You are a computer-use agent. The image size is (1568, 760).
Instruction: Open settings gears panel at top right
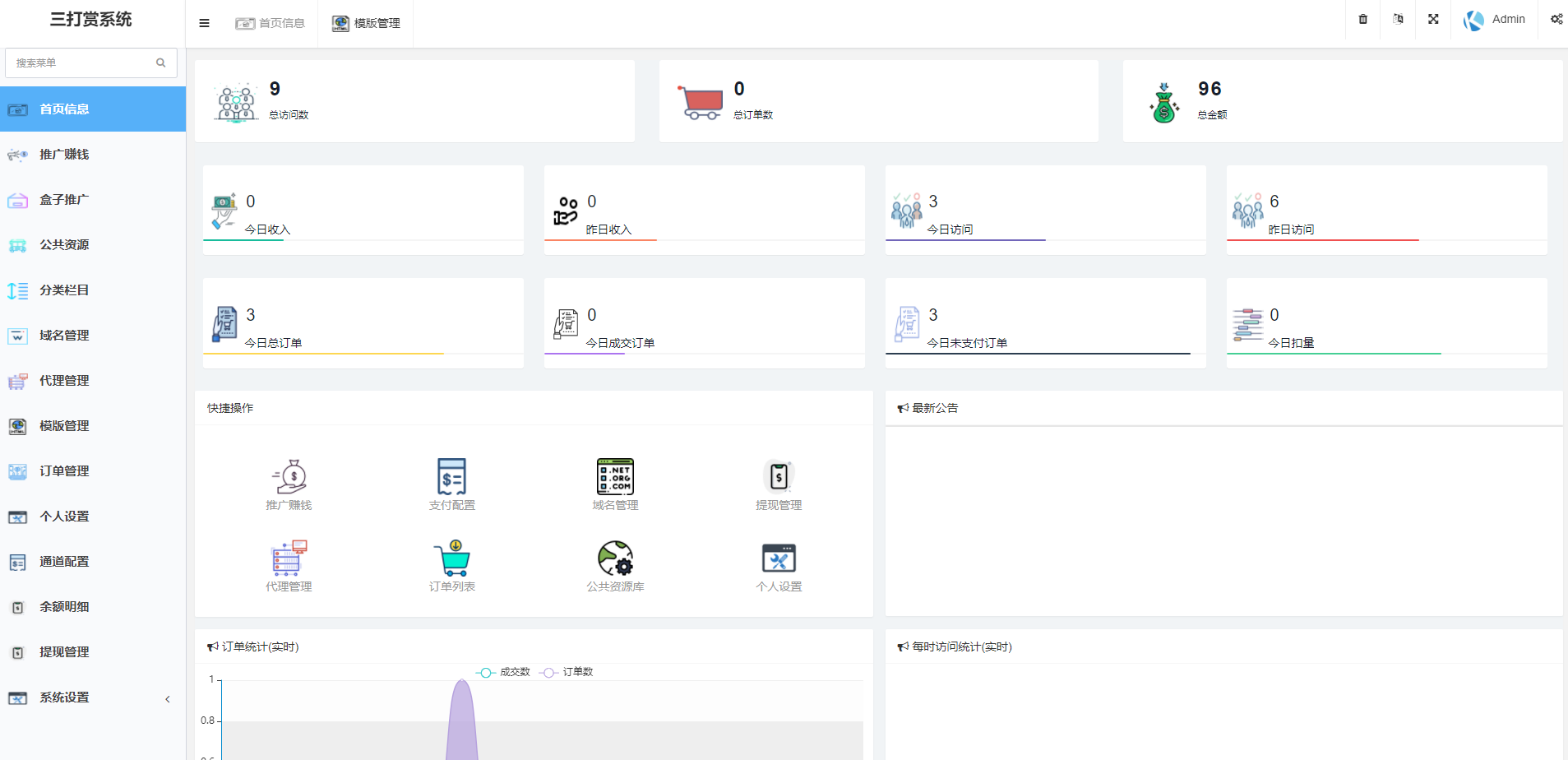point(1556,19)
